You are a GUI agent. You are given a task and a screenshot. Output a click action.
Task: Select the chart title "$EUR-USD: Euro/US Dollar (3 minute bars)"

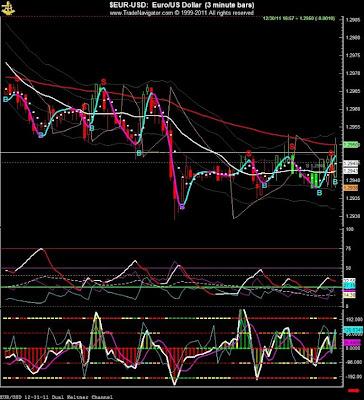182,5
